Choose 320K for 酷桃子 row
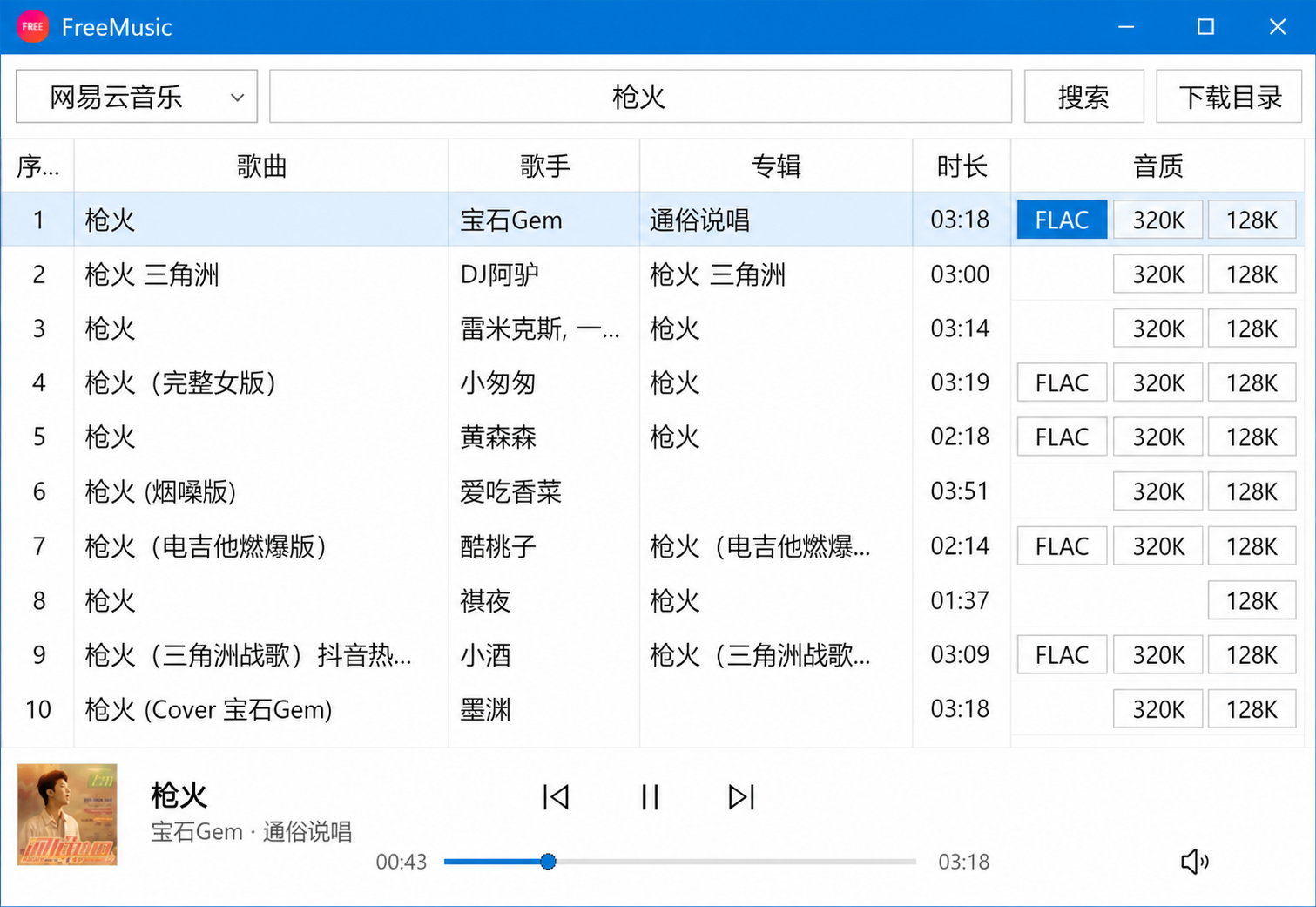The width and height of the screenshot is (1316, 907). [x=1158, y=546]
